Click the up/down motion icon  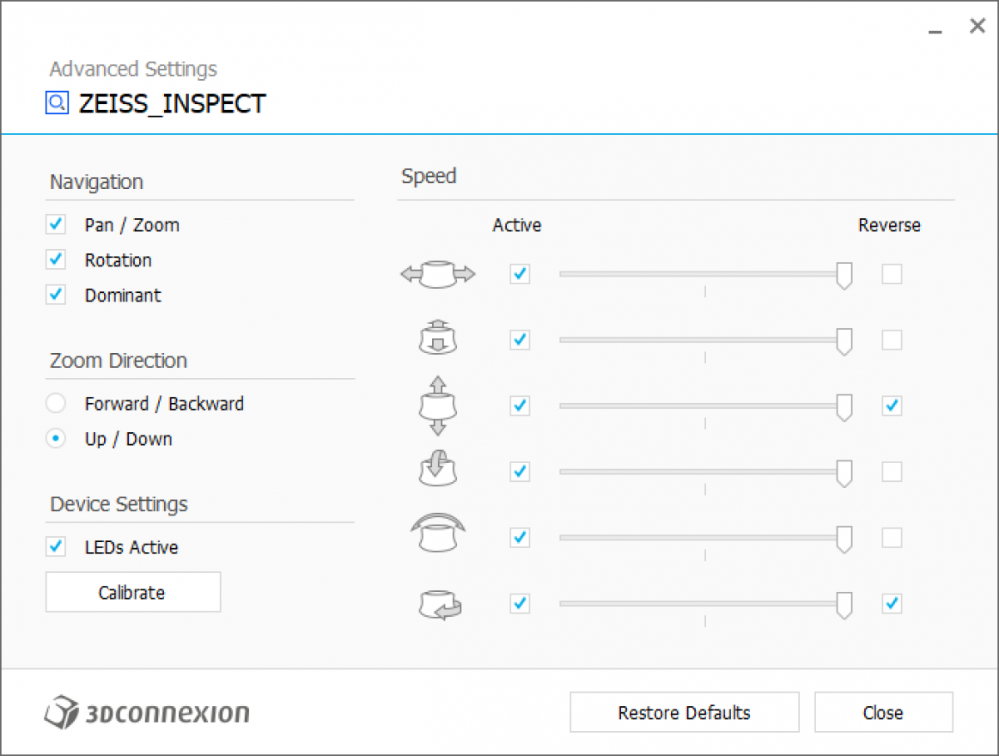(x=438, y=405)
